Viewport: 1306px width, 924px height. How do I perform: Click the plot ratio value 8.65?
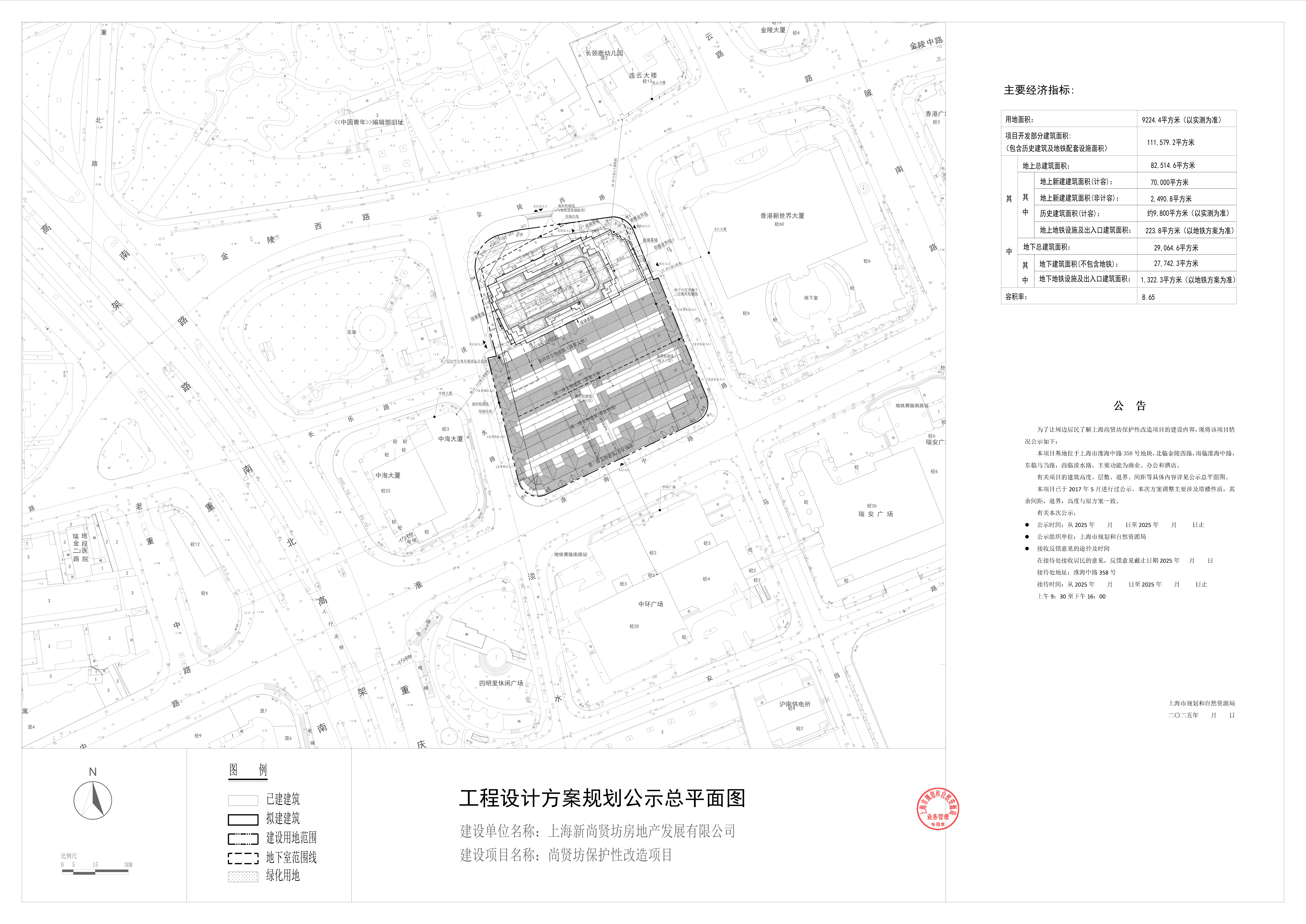pos(1148,297)
